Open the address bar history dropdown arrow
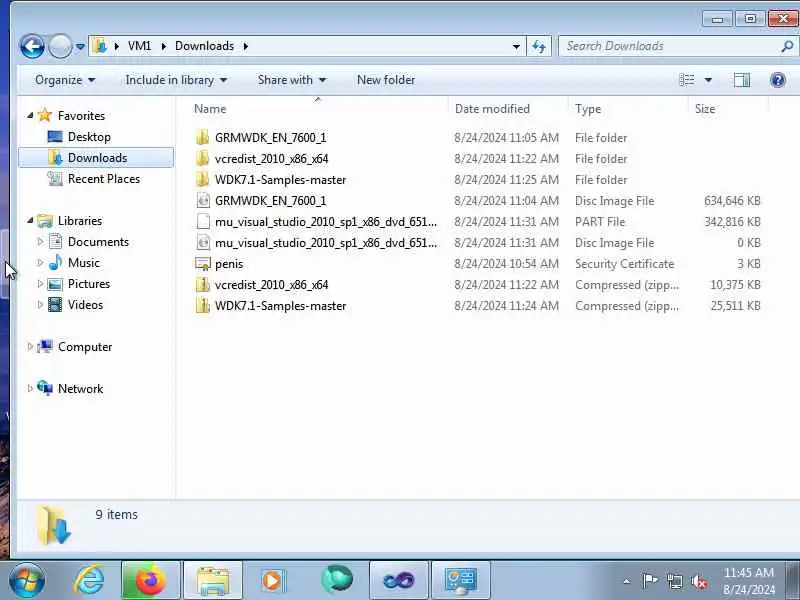Image resolution: width=800 pixels, height=600 pixels. point(516,46)
